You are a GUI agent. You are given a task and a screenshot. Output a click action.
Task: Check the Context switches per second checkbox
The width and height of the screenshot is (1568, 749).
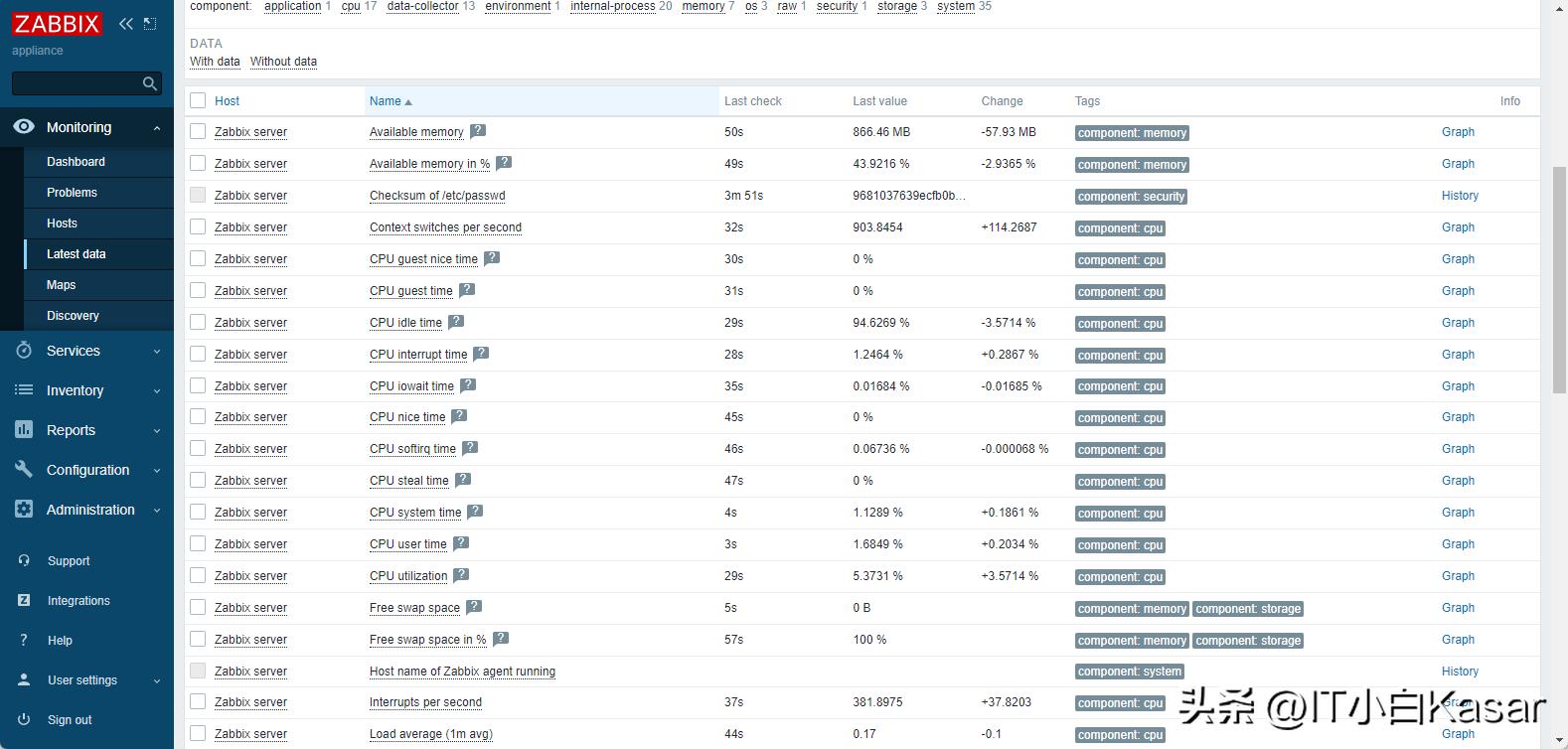tap(198, 226)
